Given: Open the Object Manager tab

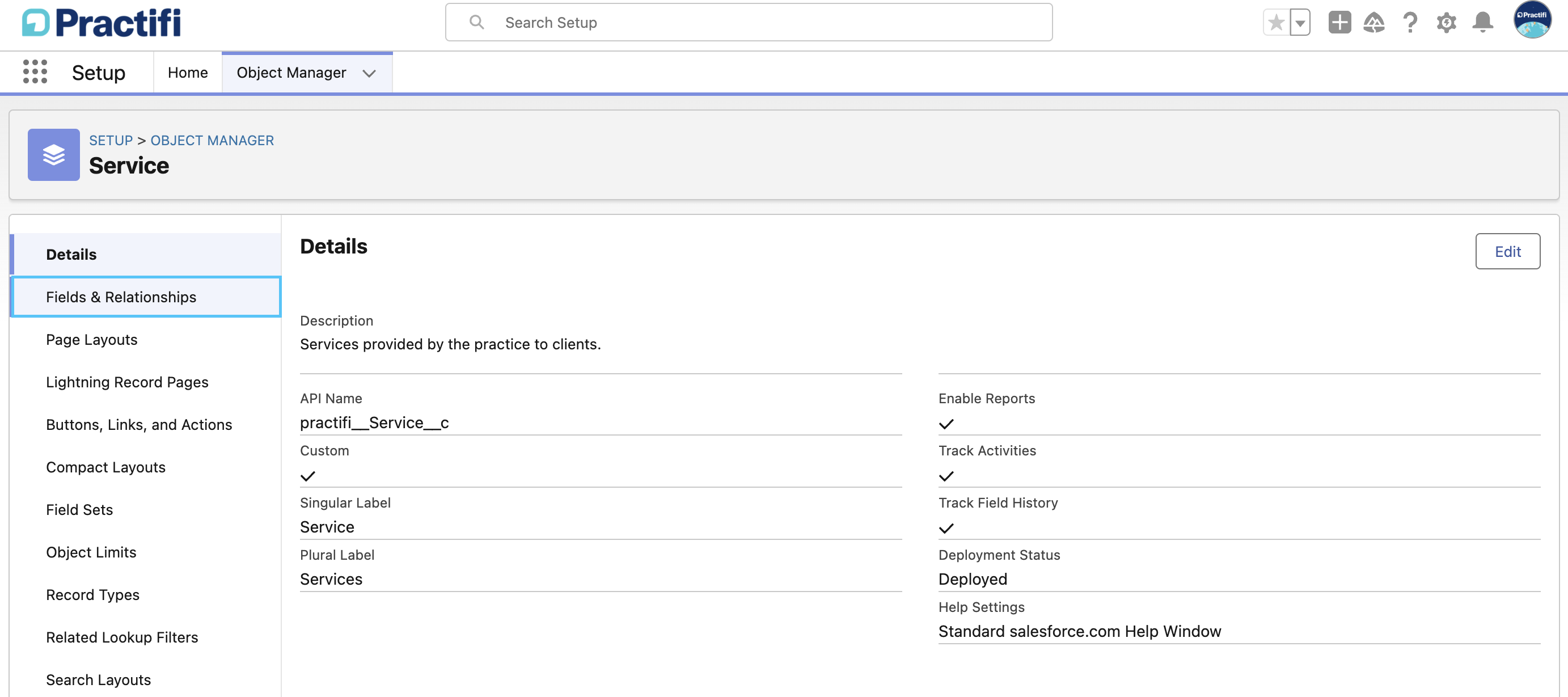Looking at the screenshot, I should click(291, 73).
